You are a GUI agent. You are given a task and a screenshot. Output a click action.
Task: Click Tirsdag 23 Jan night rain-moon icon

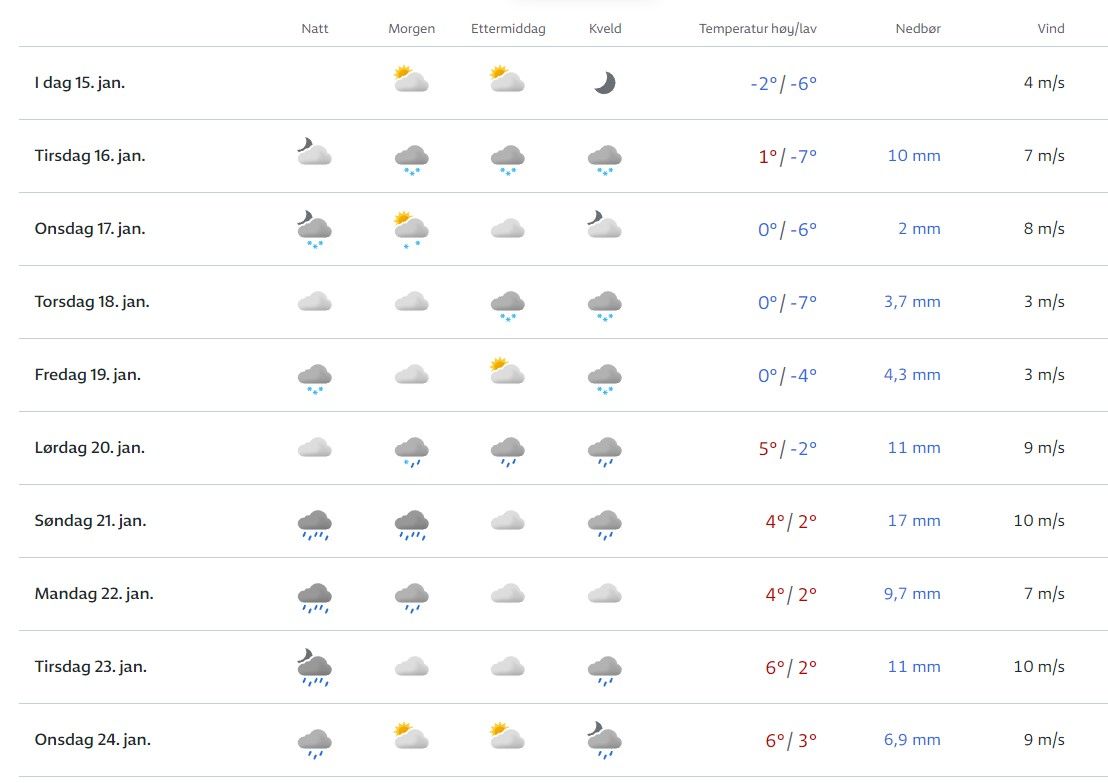click(314, 668)
